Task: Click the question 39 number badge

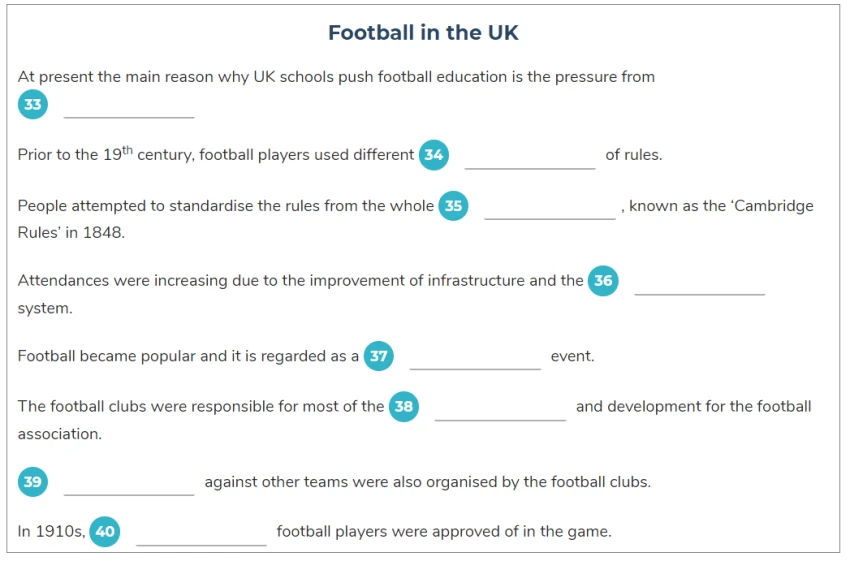Action: click(33, 482)
